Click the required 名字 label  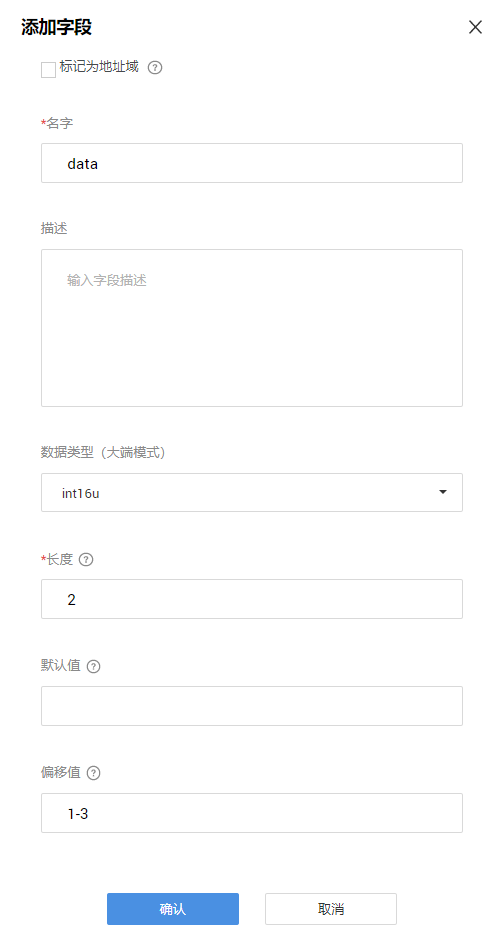(x=57, y=123)
